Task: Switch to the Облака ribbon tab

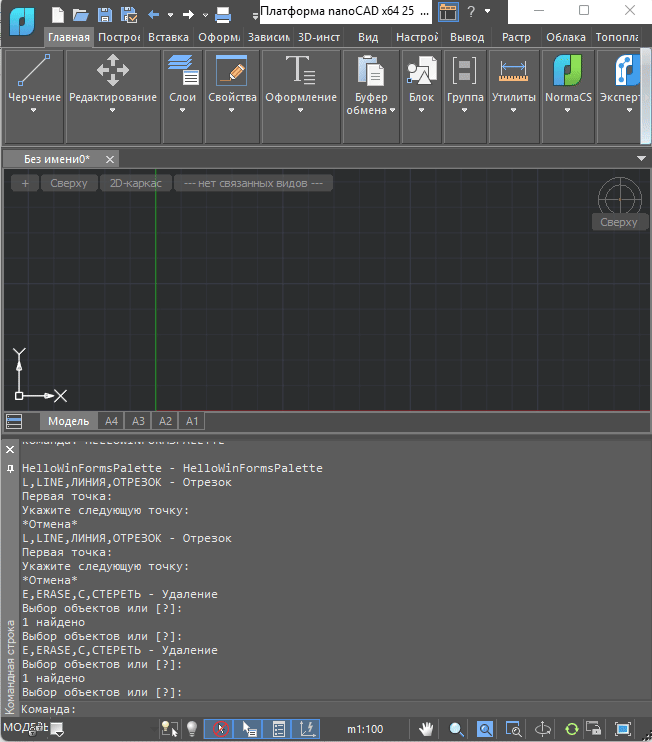Action: click(x=565, y=37)
